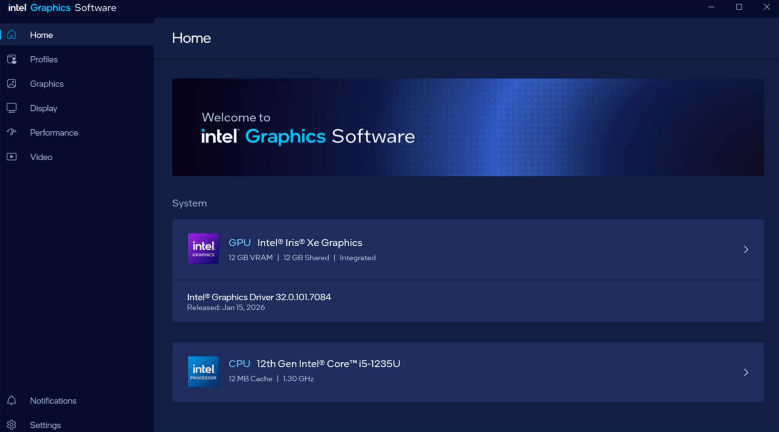Open the Profiles sidebar icon
Image resolution: width=779 pixels, height=432 pixels.
coord(12,59)
